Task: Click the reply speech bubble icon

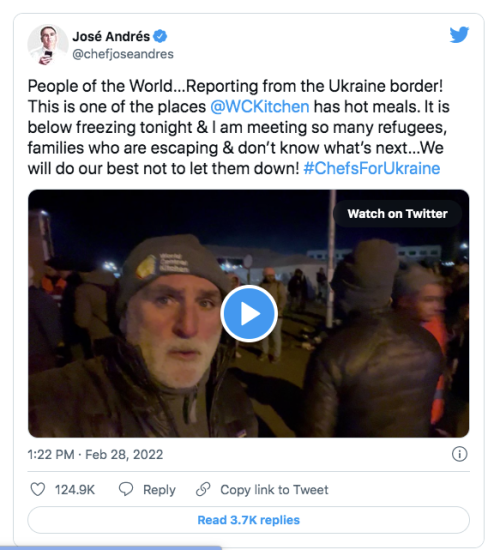Action: point(126,489)
